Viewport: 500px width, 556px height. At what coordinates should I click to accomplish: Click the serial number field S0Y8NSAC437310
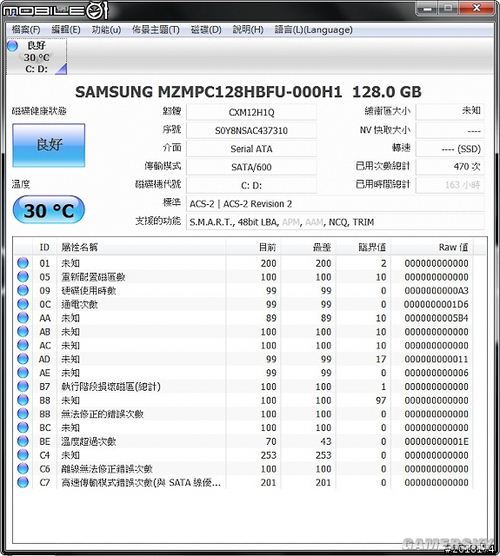coord(251,130)
